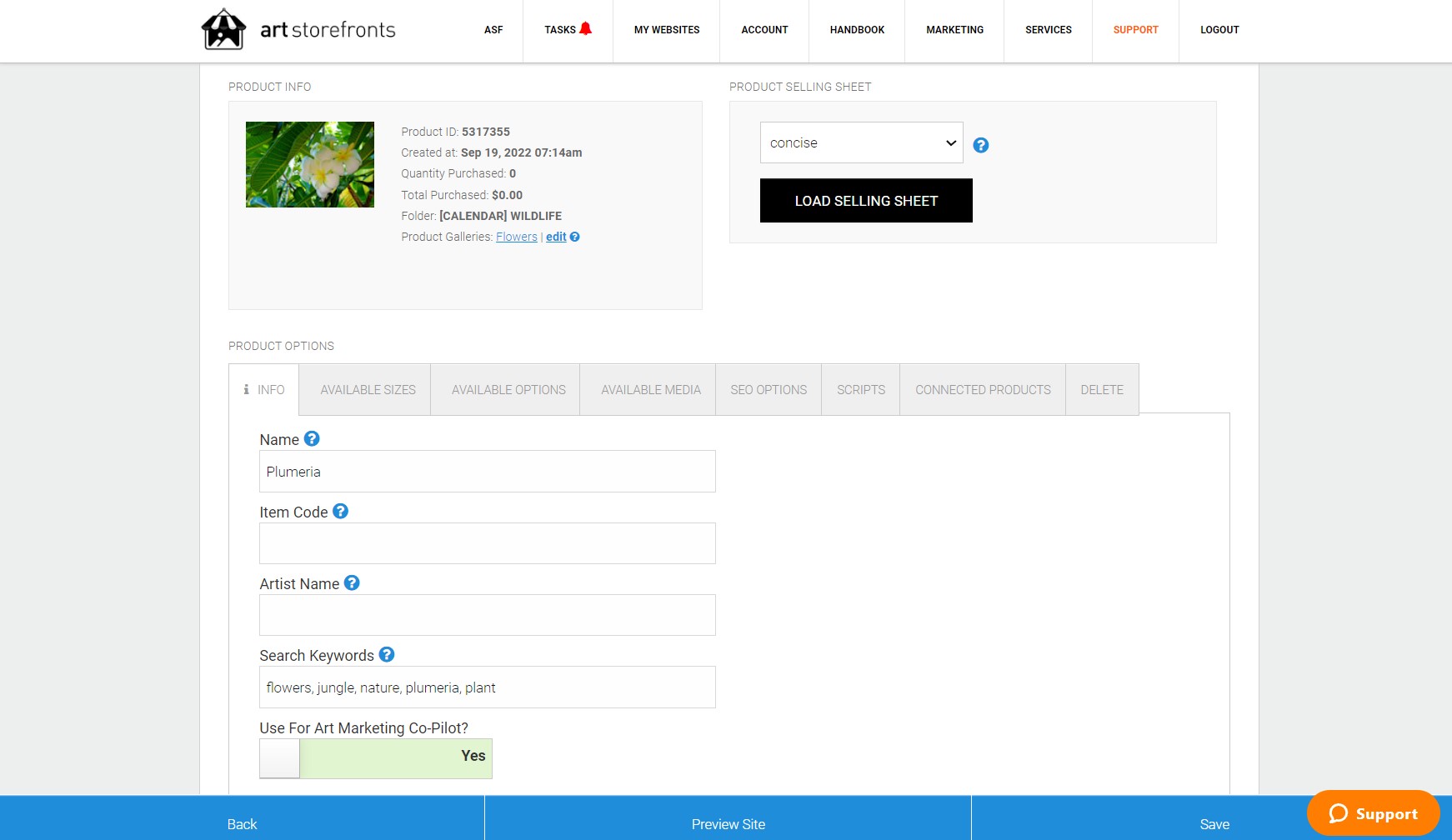
Task: Click the Load Selling Sheet button
Action: coord(866,201)
